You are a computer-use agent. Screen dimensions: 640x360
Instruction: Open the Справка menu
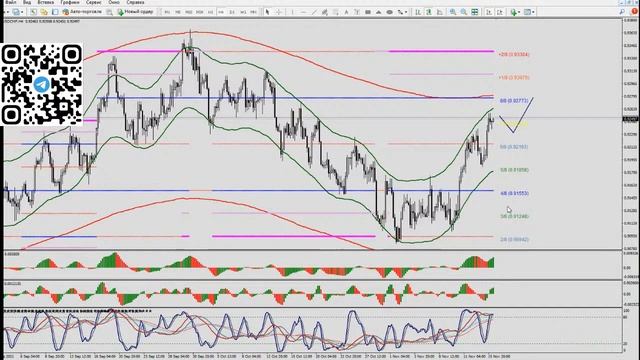[x=135, y=2]
